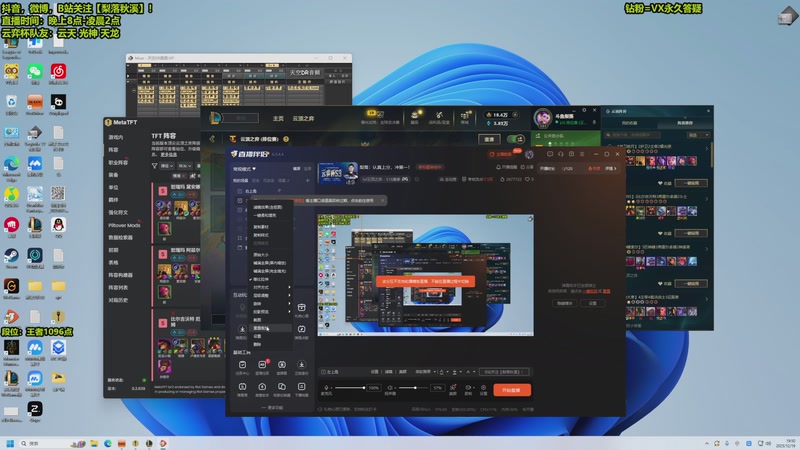Open the Windows Start button
This screenshot has height=450, width=800.
[10, 443]
